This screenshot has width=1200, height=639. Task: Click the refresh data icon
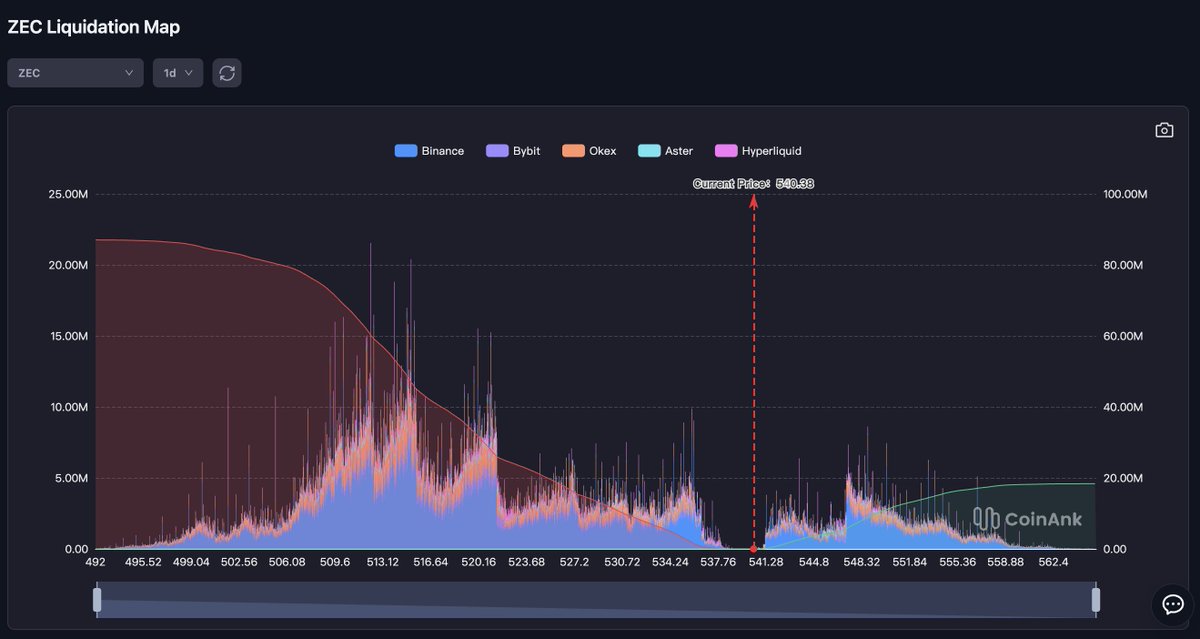click(227, 73)
